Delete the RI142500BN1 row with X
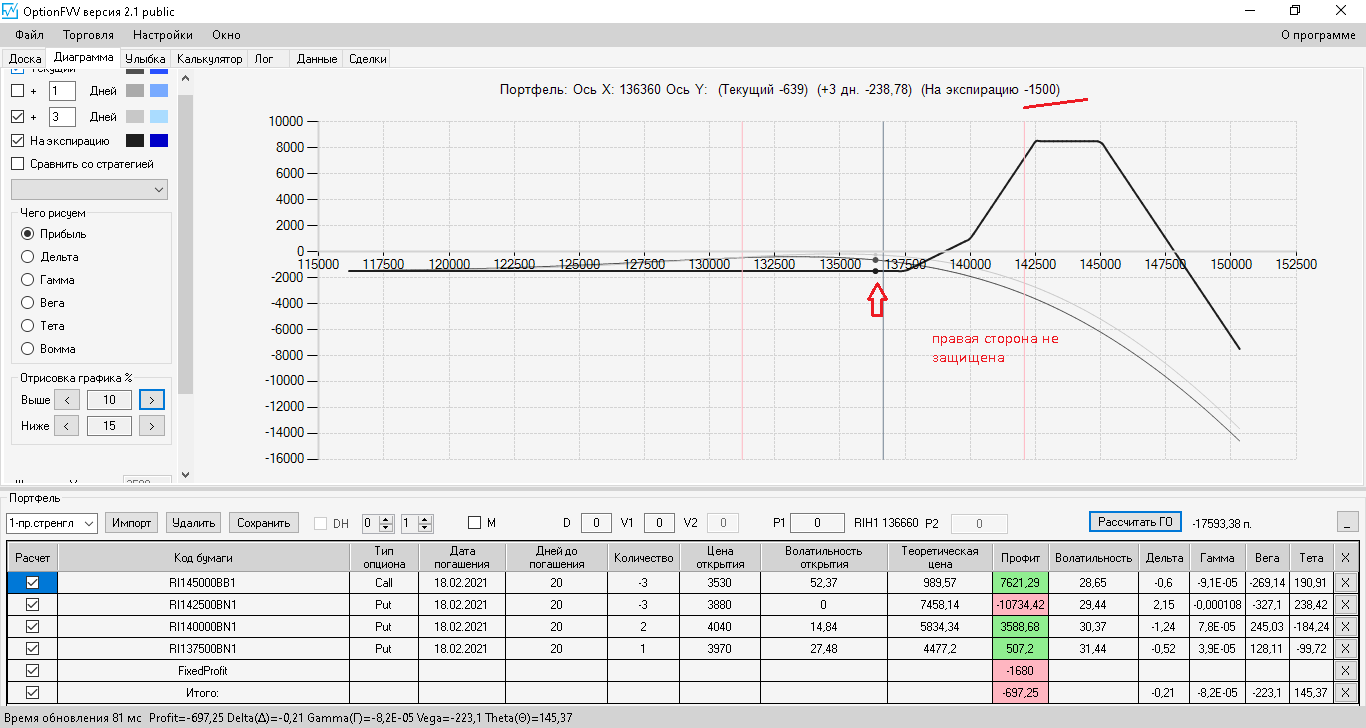This screenshot has height=728, width=1366. (x=1345, y=604)
